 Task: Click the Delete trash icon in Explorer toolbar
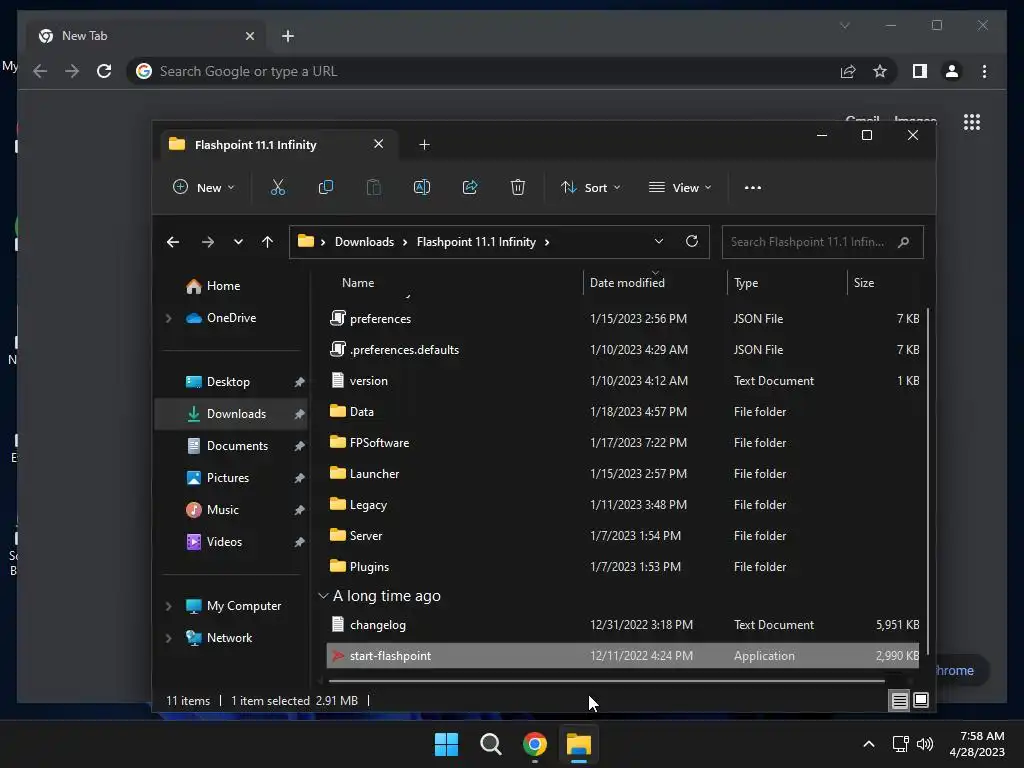point(518,187)
